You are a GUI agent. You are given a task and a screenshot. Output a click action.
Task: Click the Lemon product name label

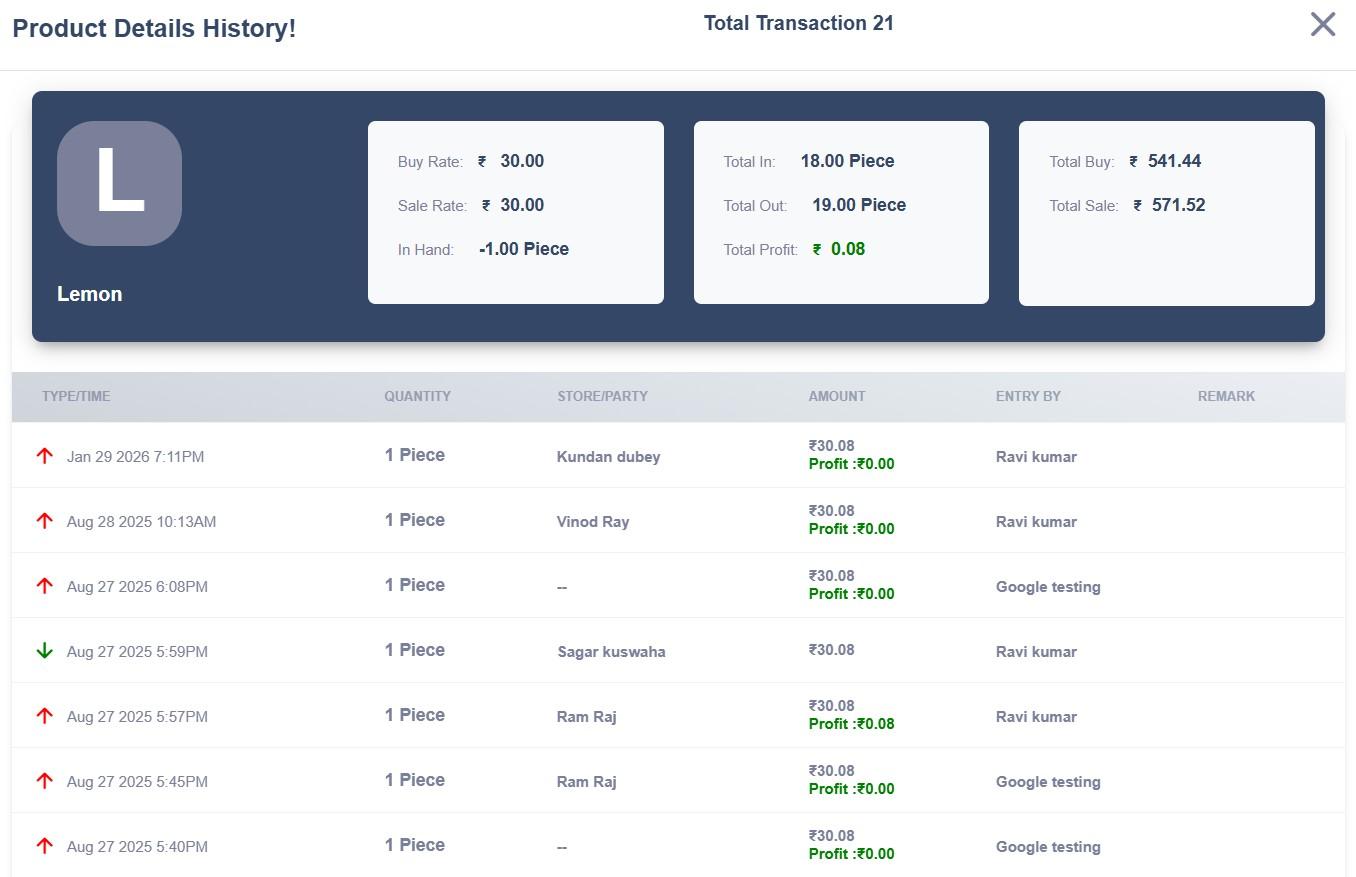pos(89,293)
